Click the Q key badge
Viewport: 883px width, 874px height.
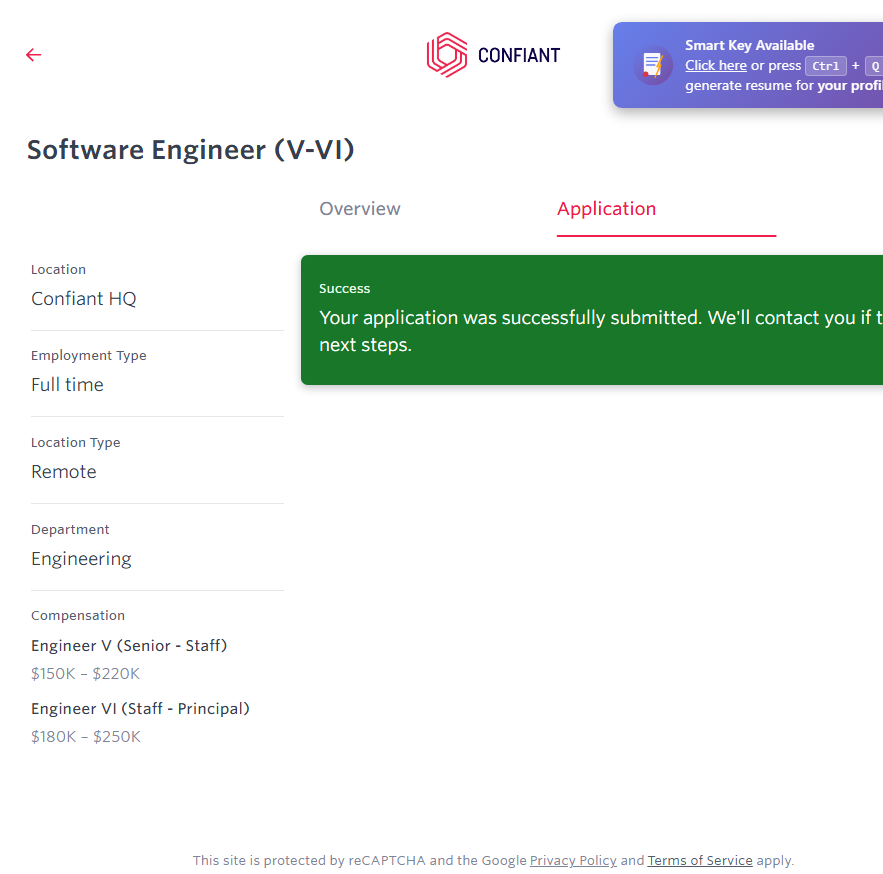coord(873,66)
